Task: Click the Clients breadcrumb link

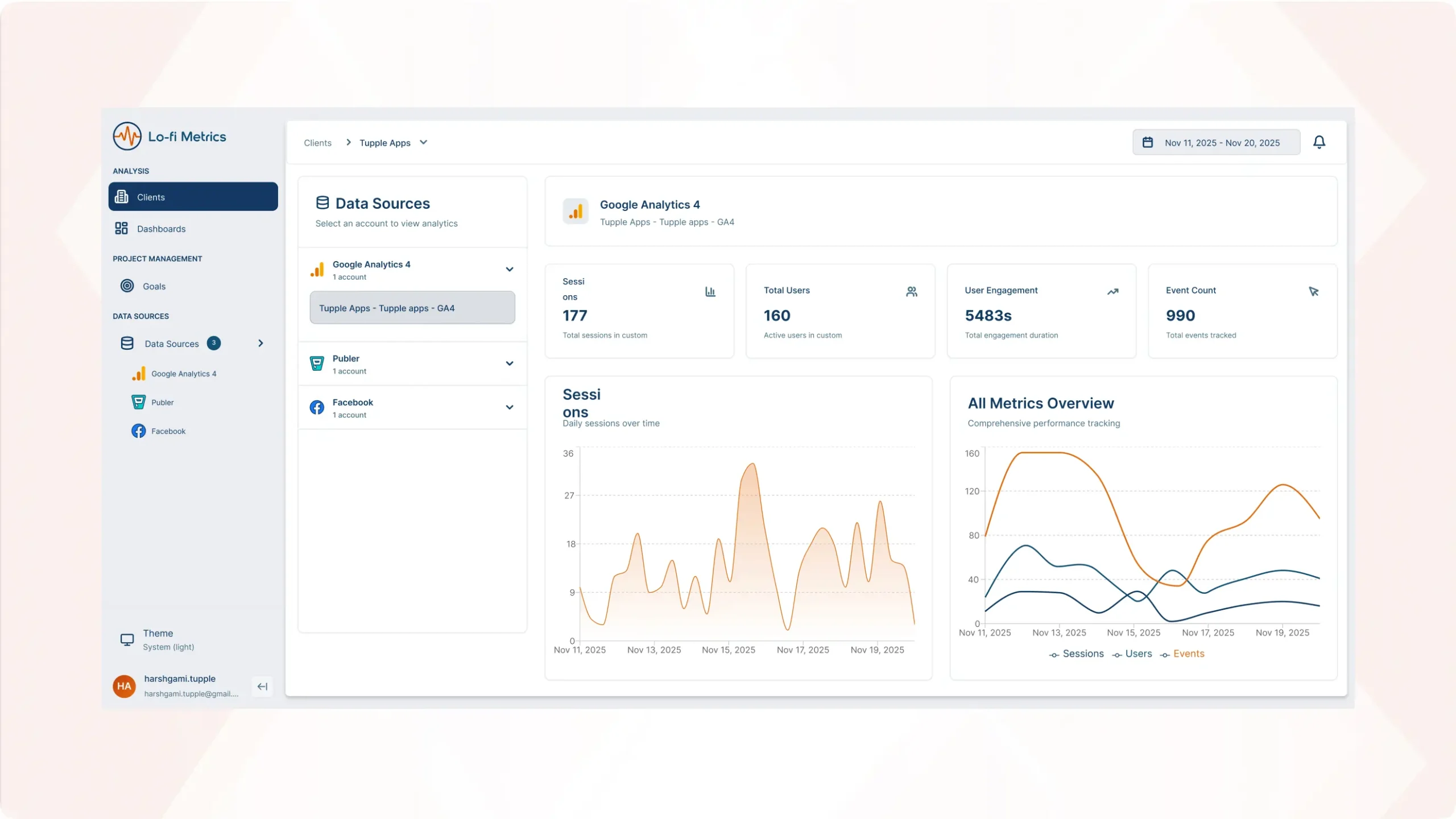Action: (x=317, y=143)
